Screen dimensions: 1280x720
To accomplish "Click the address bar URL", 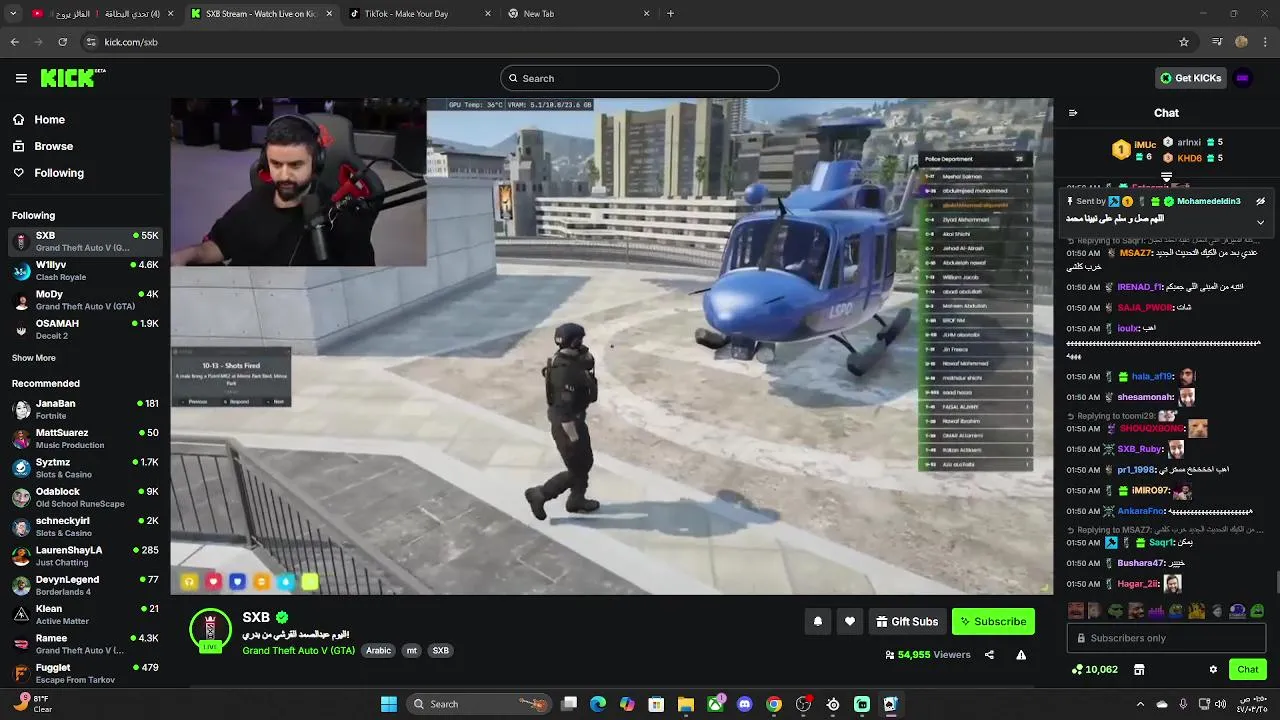I will tap(131, 42).
